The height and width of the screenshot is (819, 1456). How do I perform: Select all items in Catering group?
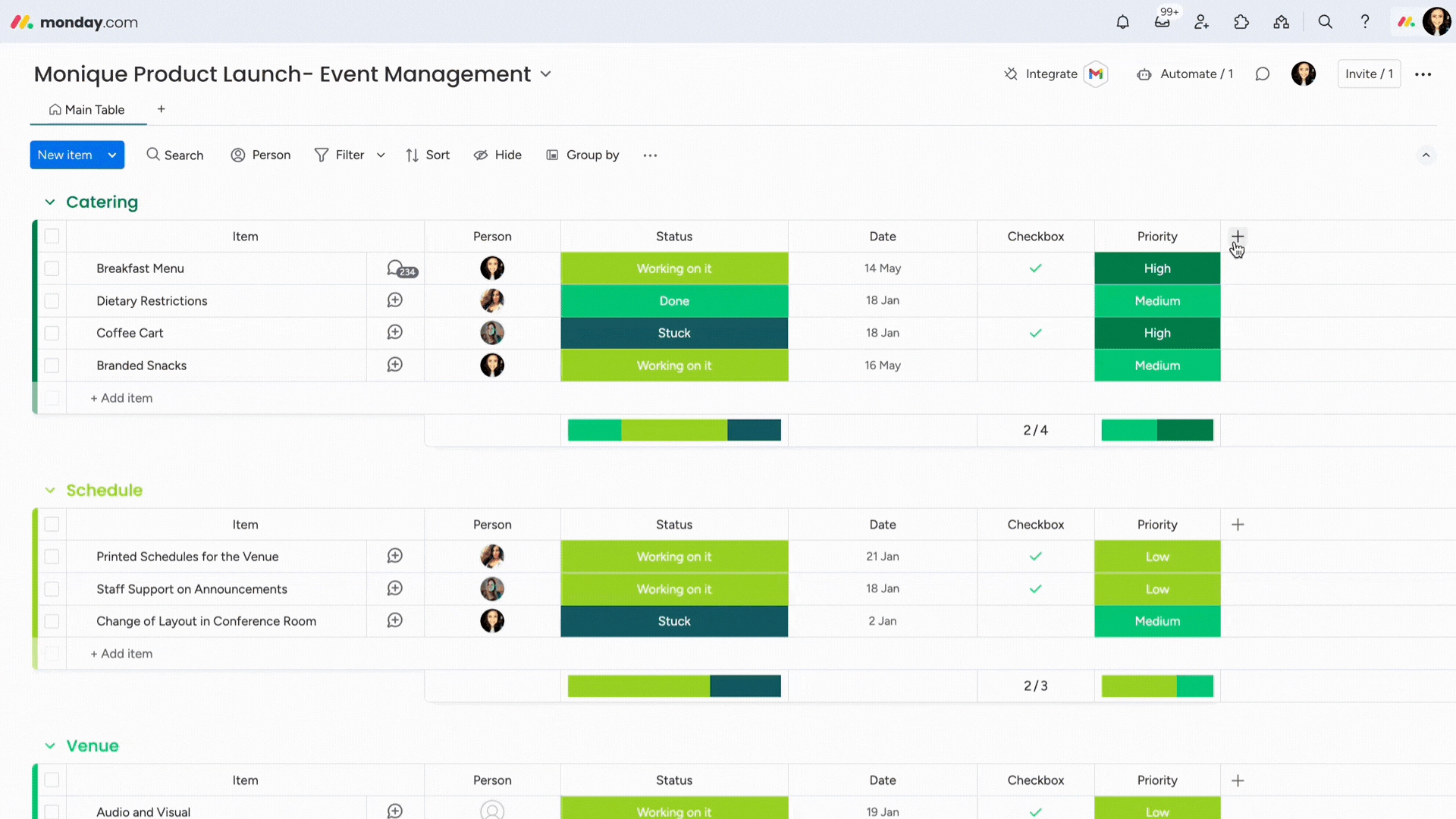(x=52, y=236)
